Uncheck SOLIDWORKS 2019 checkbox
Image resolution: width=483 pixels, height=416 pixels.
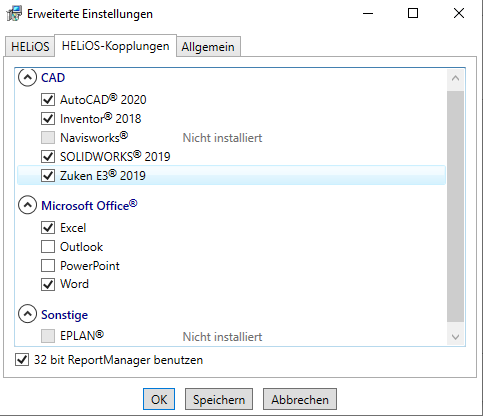pos(48,156)
